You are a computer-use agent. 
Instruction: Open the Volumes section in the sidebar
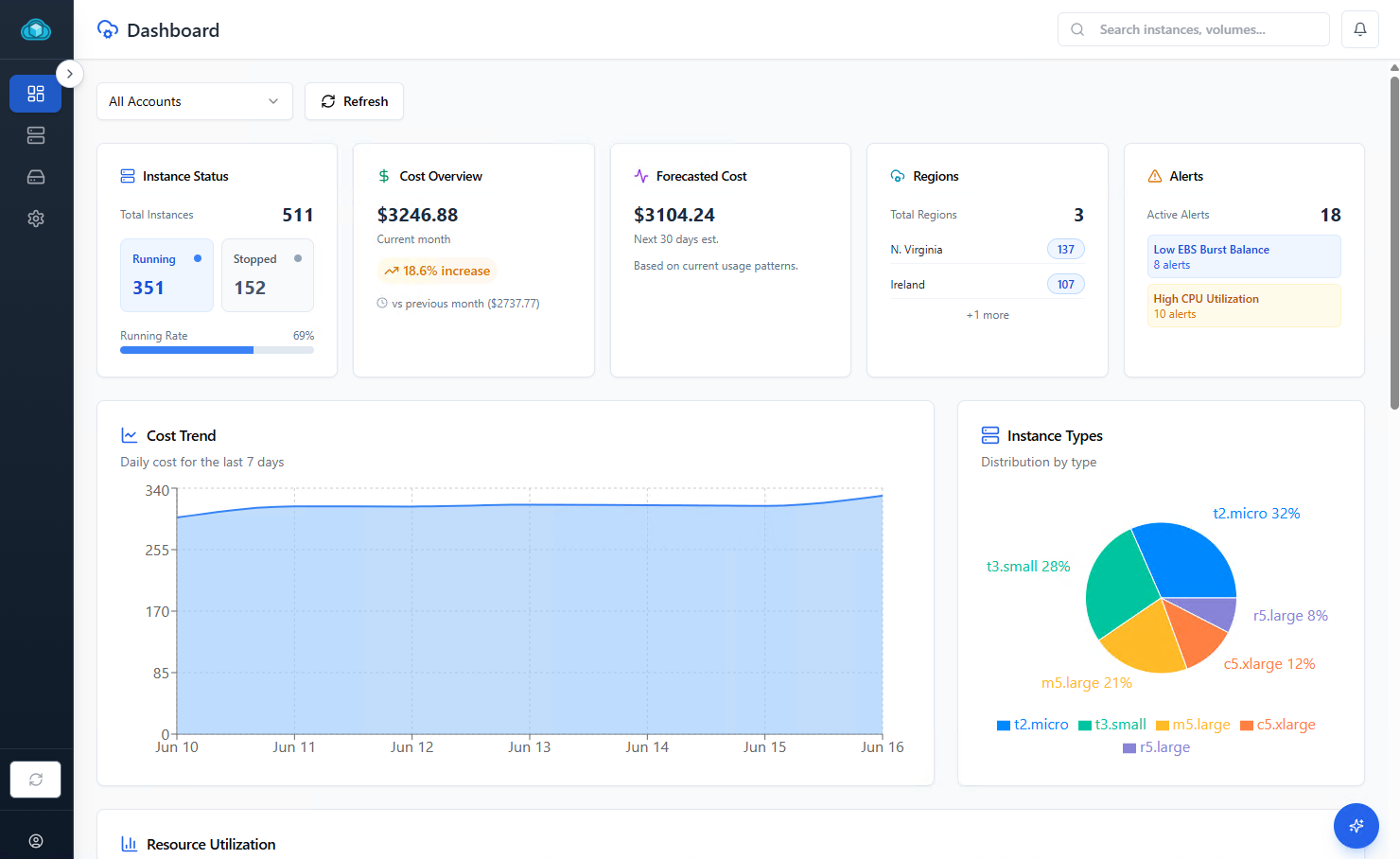pyautogui.click(x=36, y=177)
